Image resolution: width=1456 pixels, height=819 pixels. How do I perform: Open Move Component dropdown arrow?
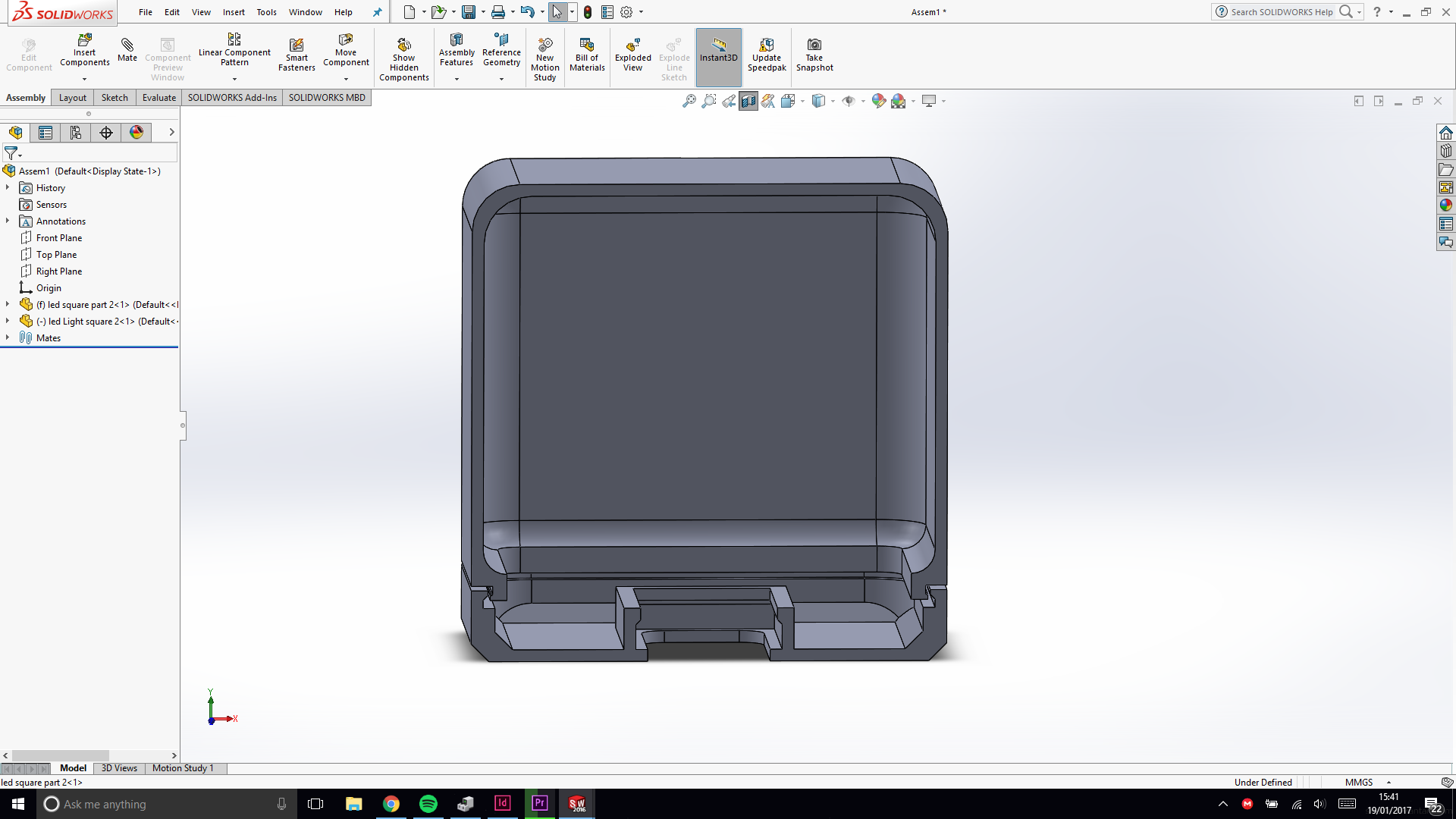(346, 79)
